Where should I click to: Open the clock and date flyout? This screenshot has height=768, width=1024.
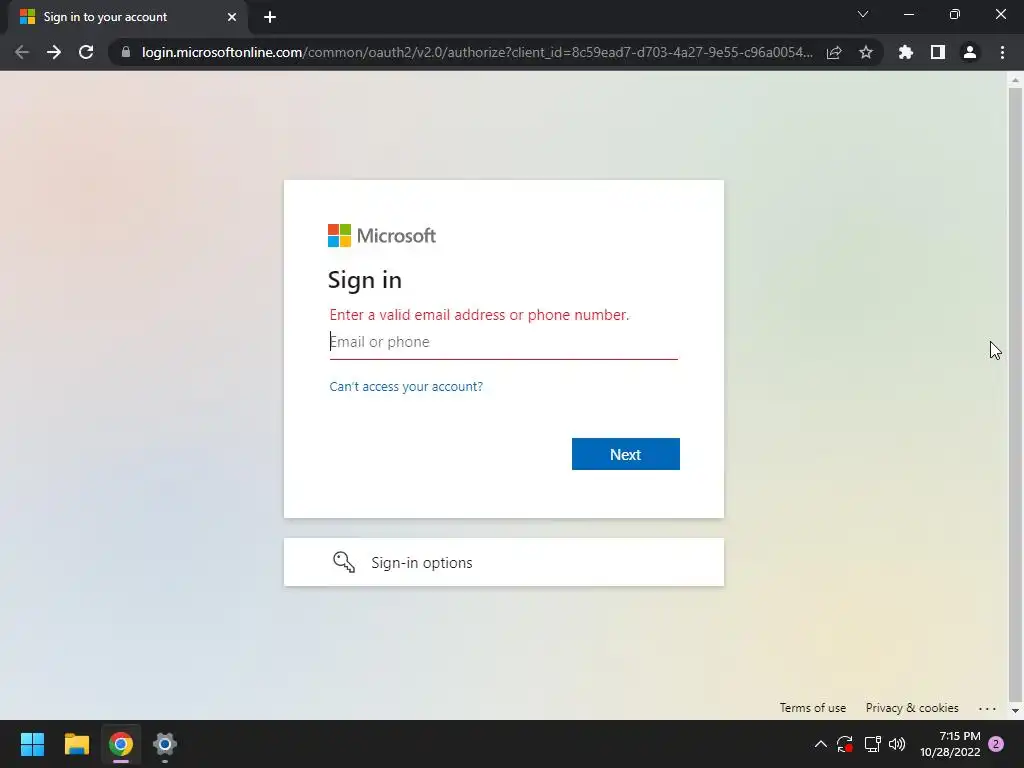click(x=950, y=744)
